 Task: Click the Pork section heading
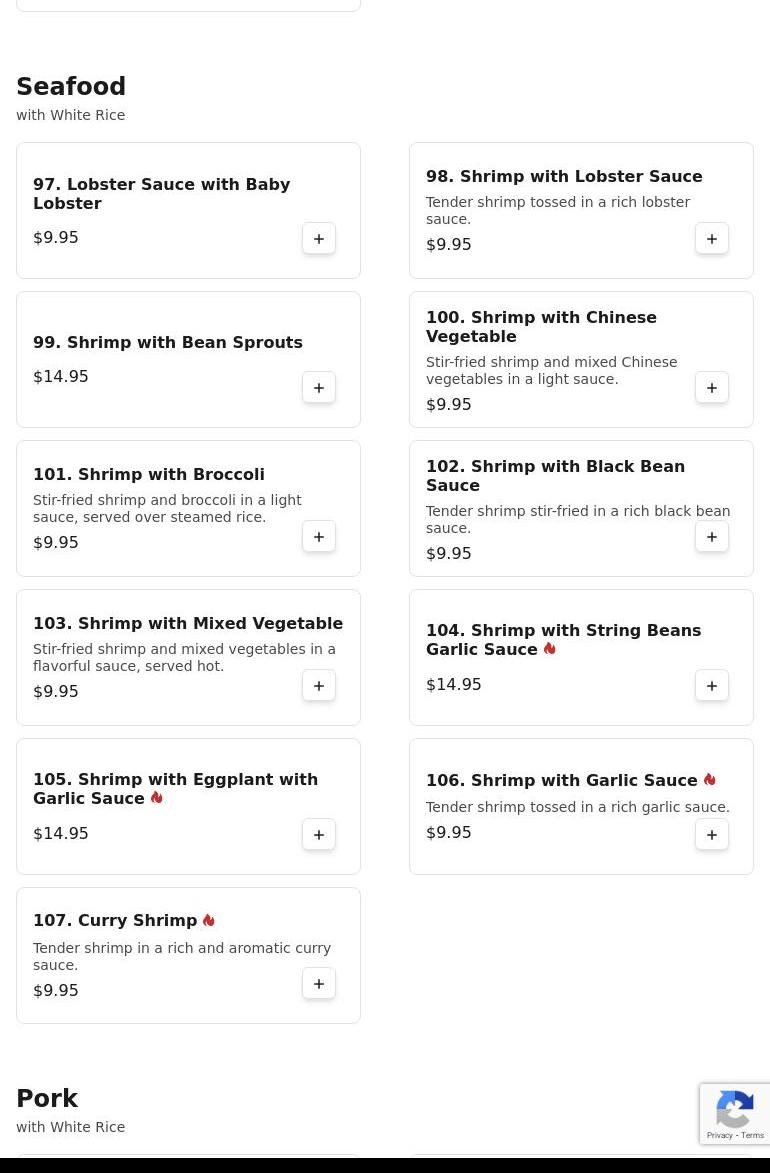[47, 1099]
